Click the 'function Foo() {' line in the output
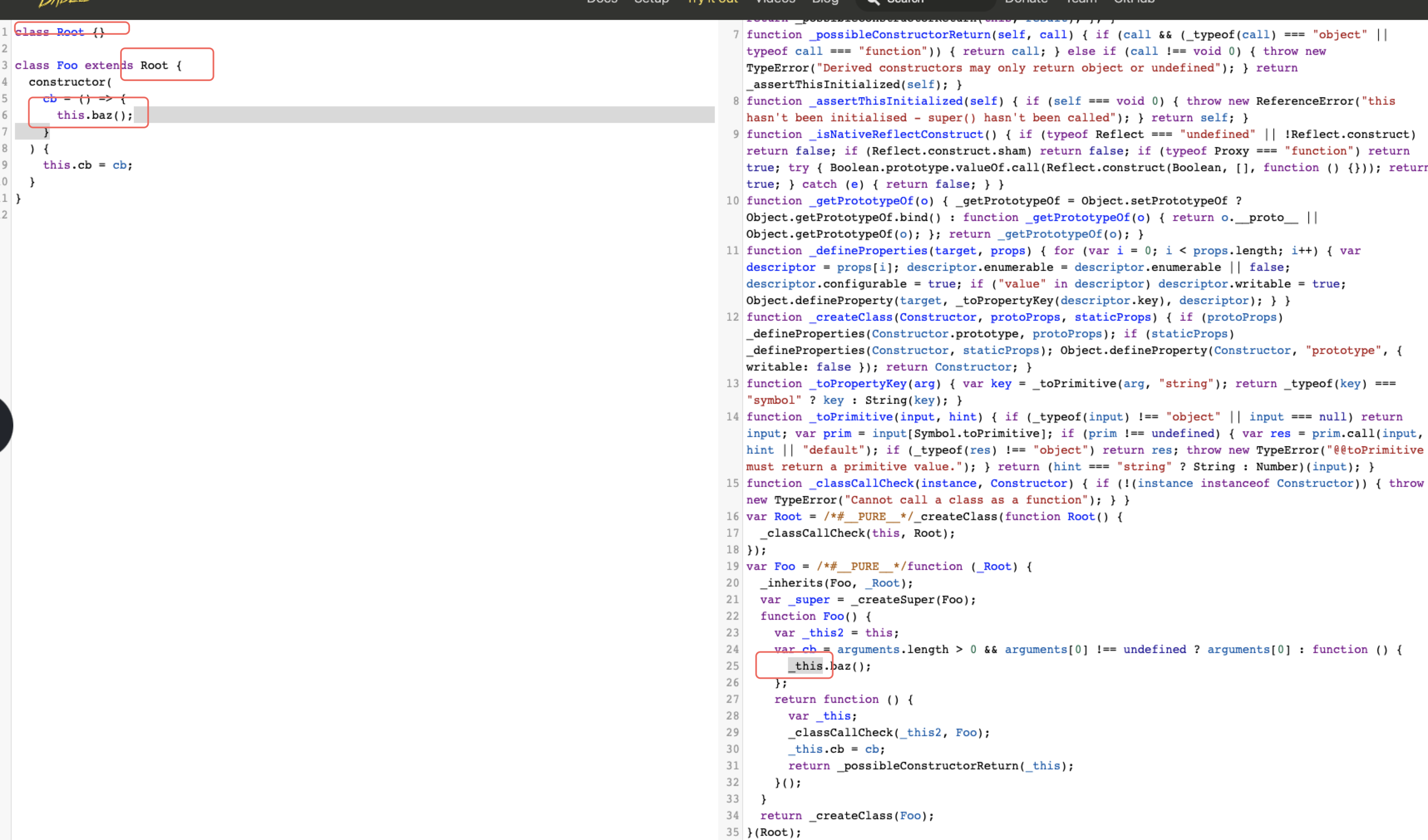The height and width of the screenshot is (840, 1428). click(815, 616)
